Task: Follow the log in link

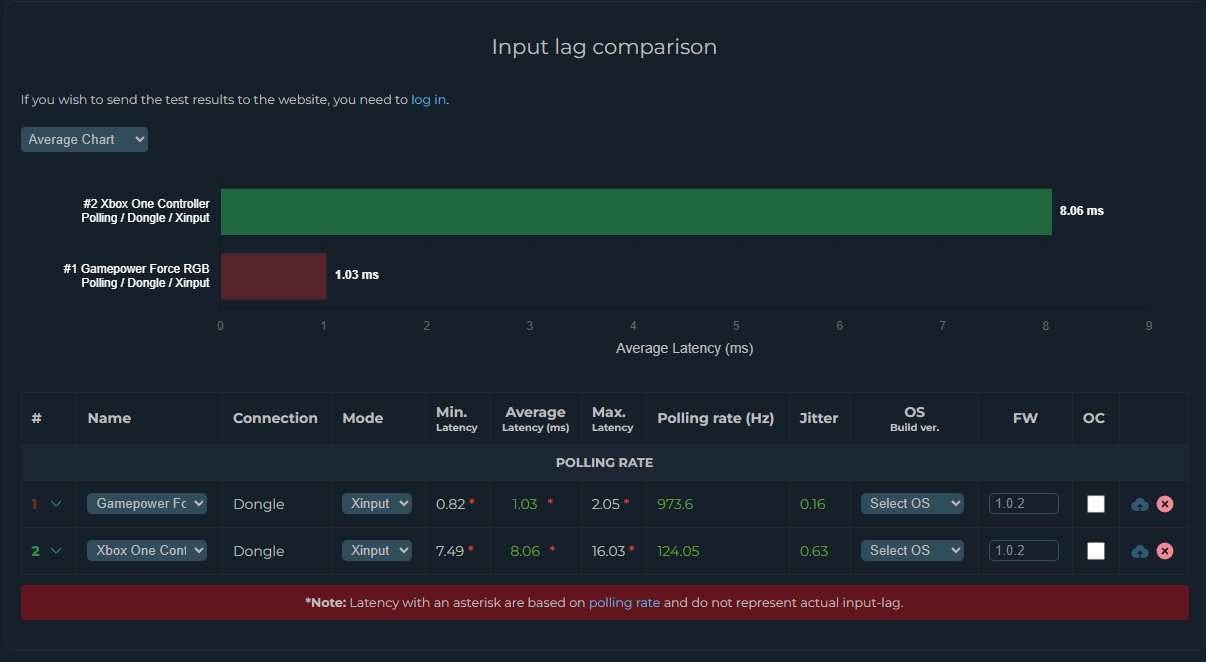Action: coord(429,100)
